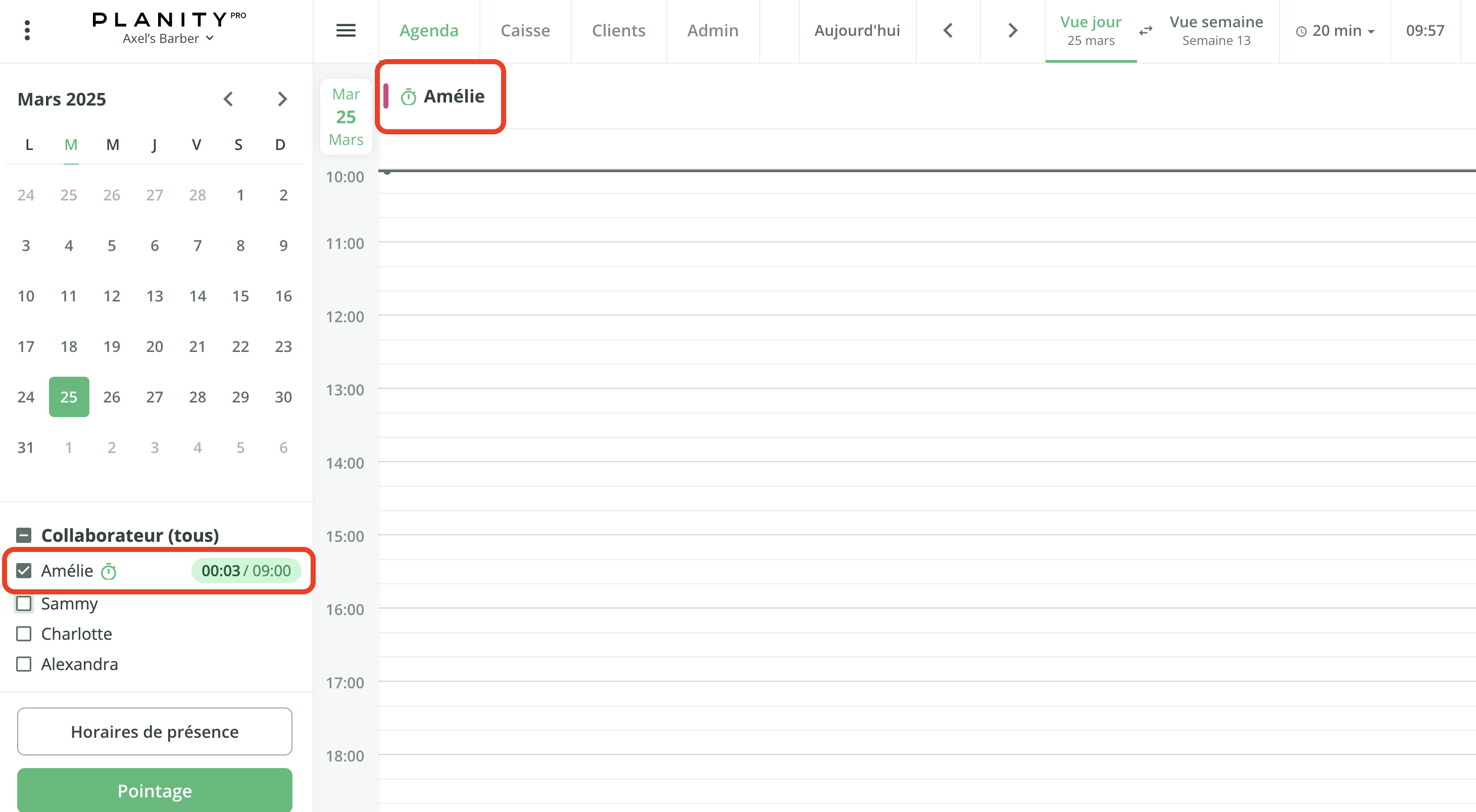The height and width of the screenshot is (812, 1476).
Task: Open the Caisse tab
Action: click(x=525, y=30)
